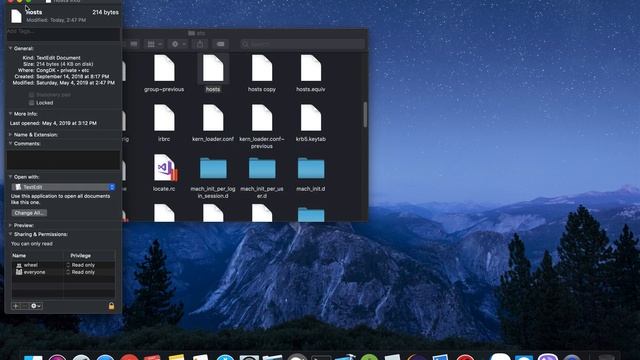
Task: Select the mach_init_per_user.d folder
Action: coord(262,168)
